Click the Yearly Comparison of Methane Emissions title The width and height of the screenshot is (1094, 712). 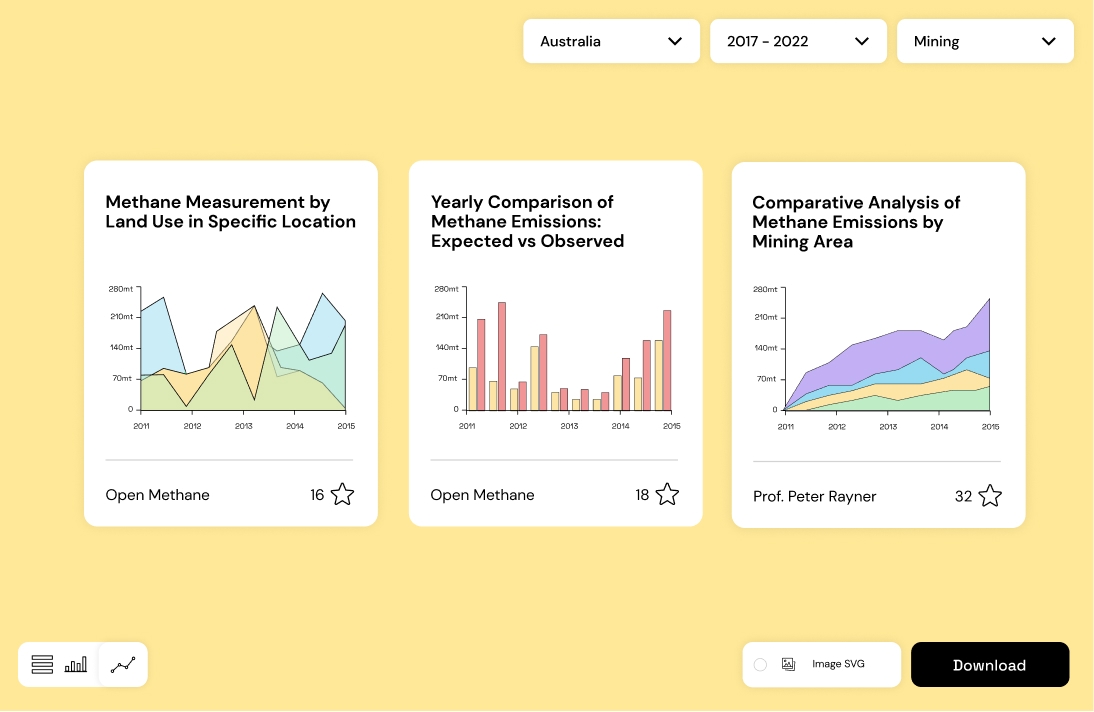(527, 221)
